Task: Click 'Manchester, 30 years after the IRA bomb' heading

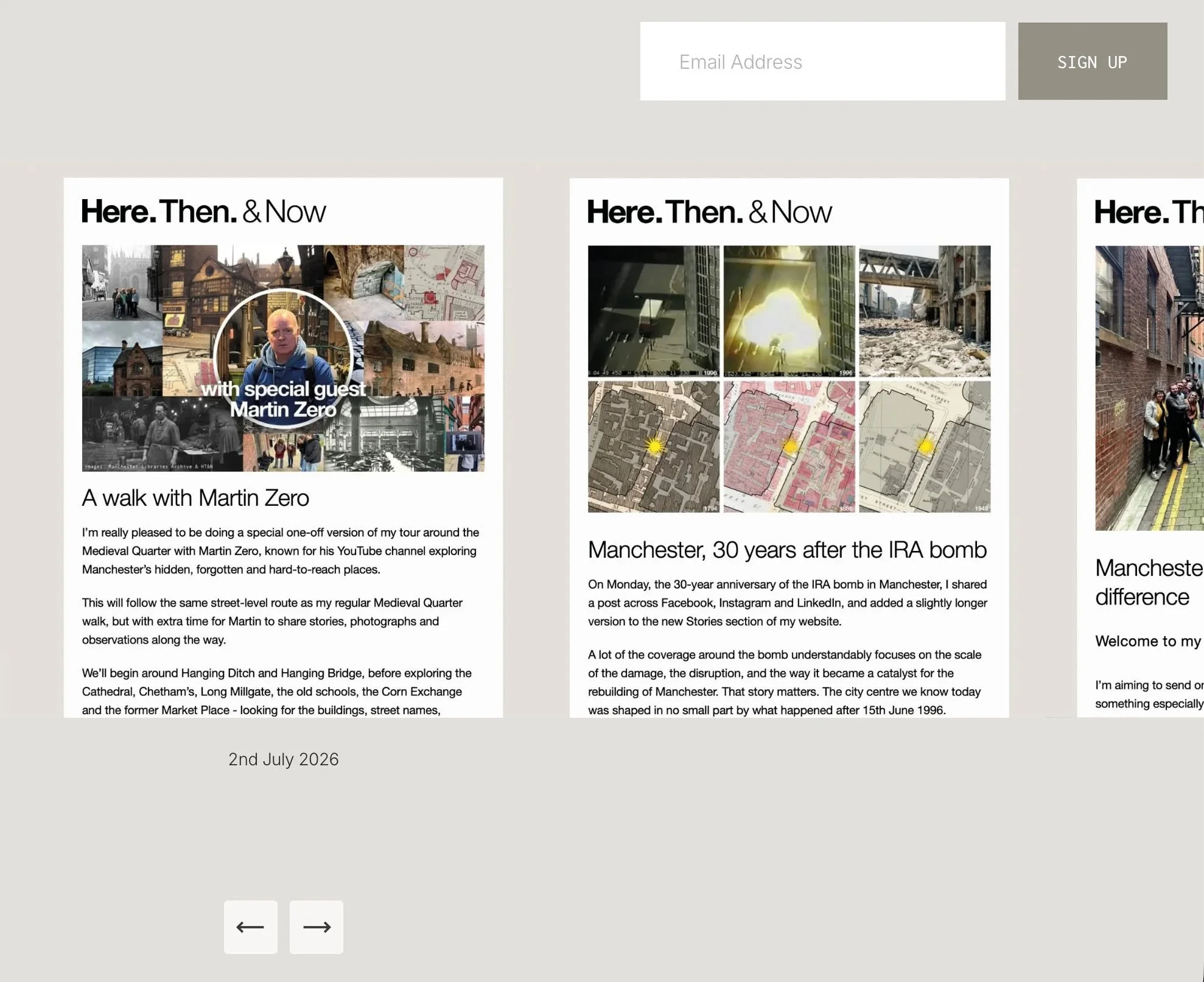Action: tap(787, 550)
